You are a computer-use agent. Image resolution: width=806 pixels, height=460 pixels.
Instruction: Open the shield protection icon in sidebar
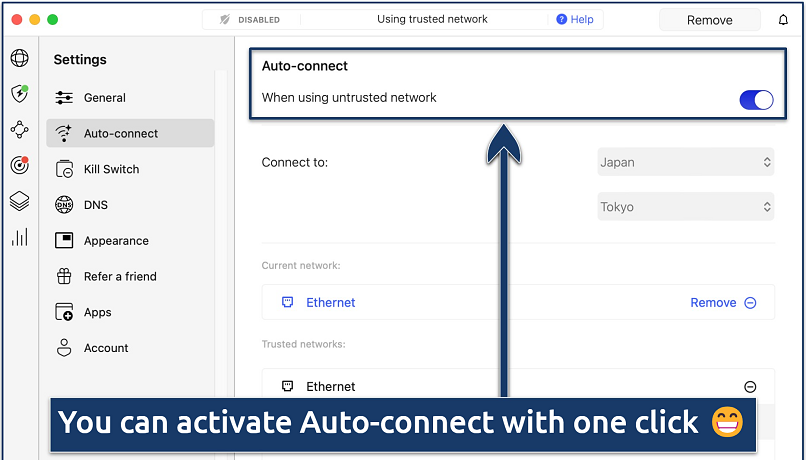pyautogui.click(x=19, y=94)
